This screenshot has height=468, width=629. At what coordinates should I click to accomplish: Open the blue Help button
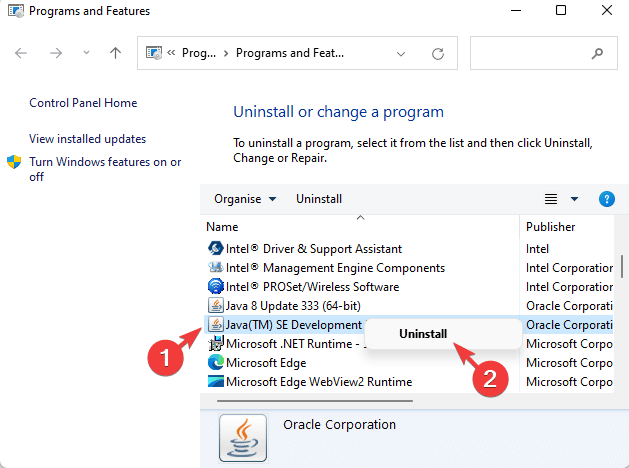click(607, 199)
